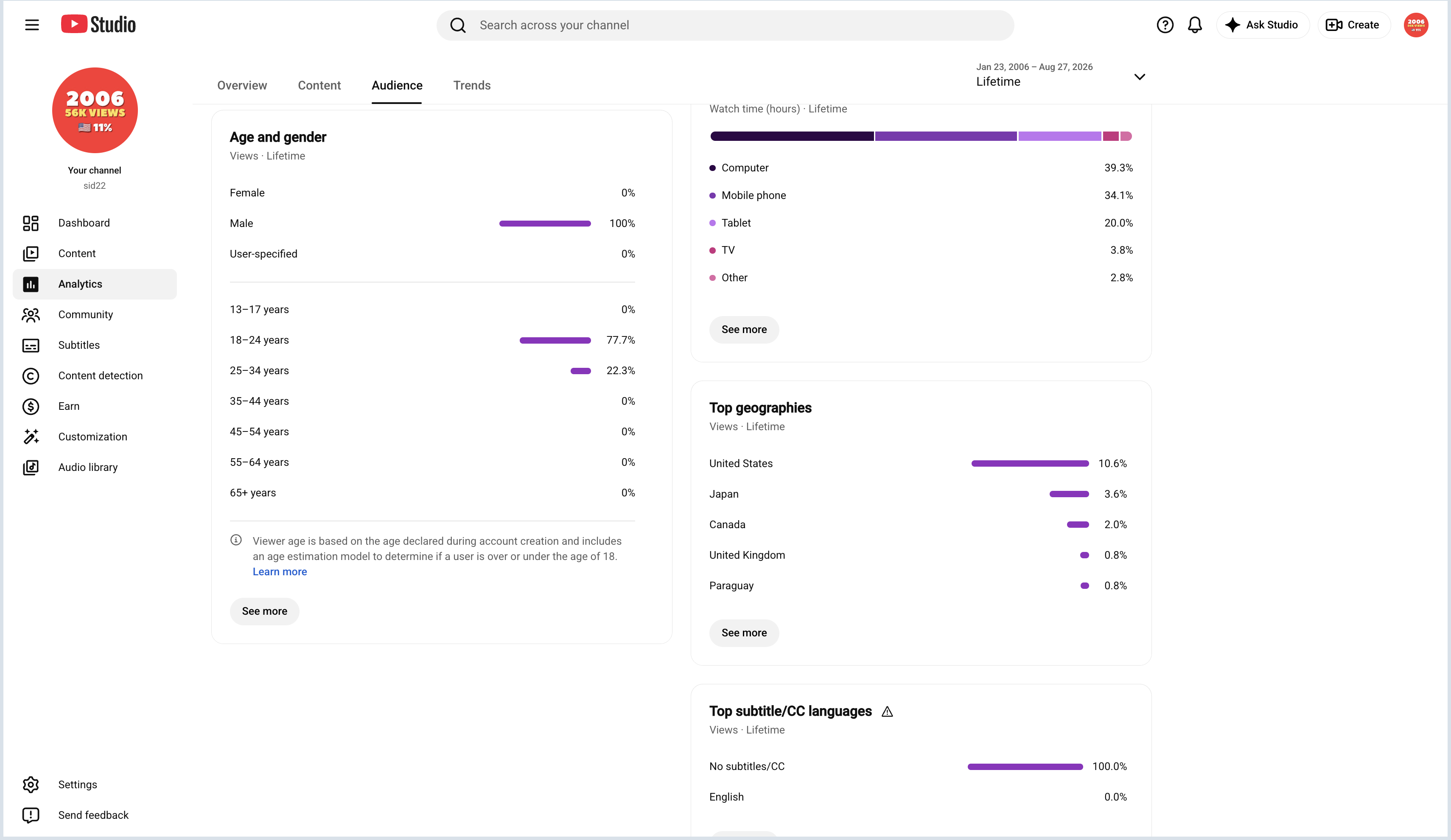This screenshot has height=840, width=1451.
Task: Click the Computer segment of device bar
Action: 792,136
